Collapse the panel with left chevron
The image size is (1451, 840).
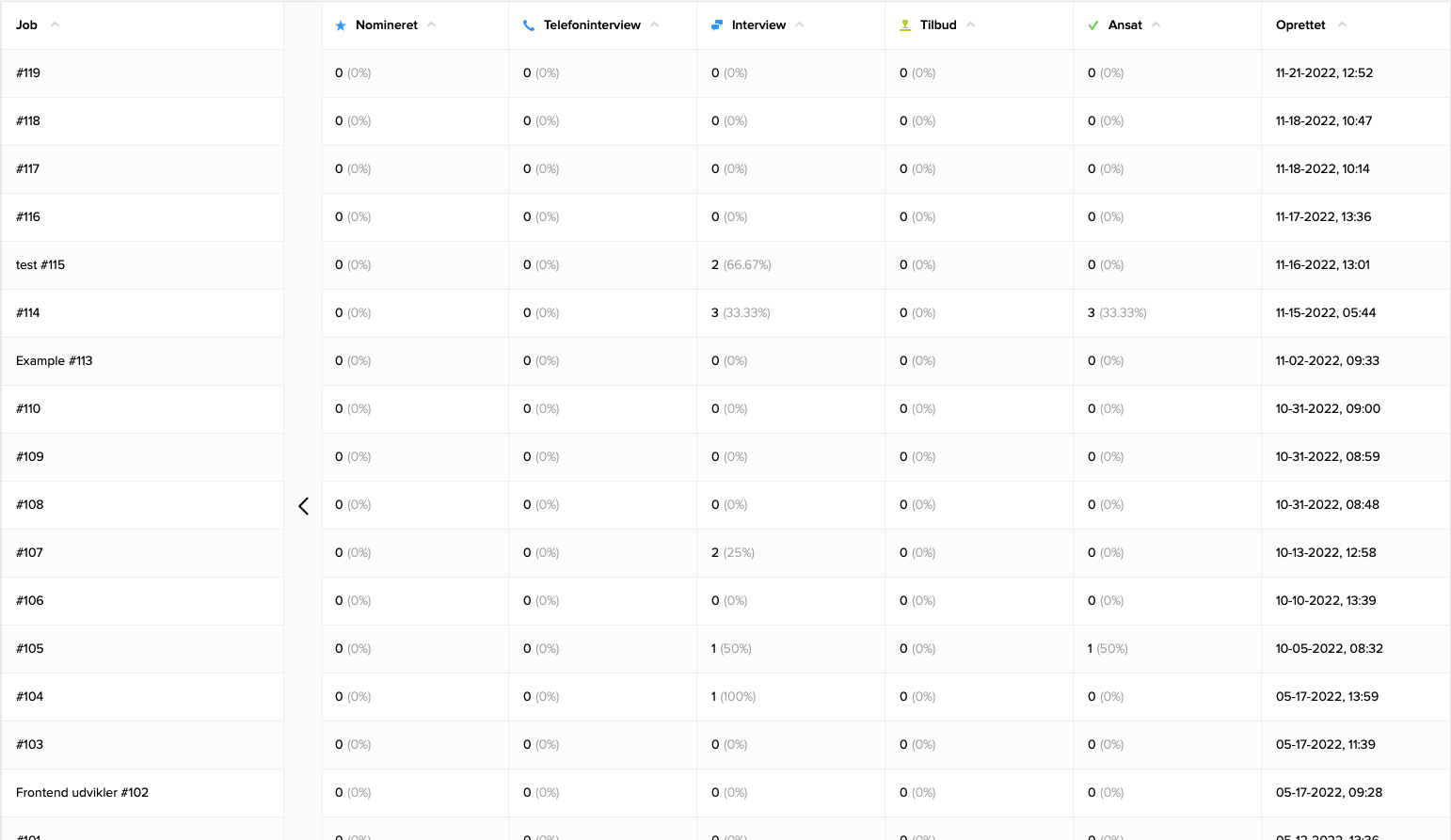tap(303, 506)
